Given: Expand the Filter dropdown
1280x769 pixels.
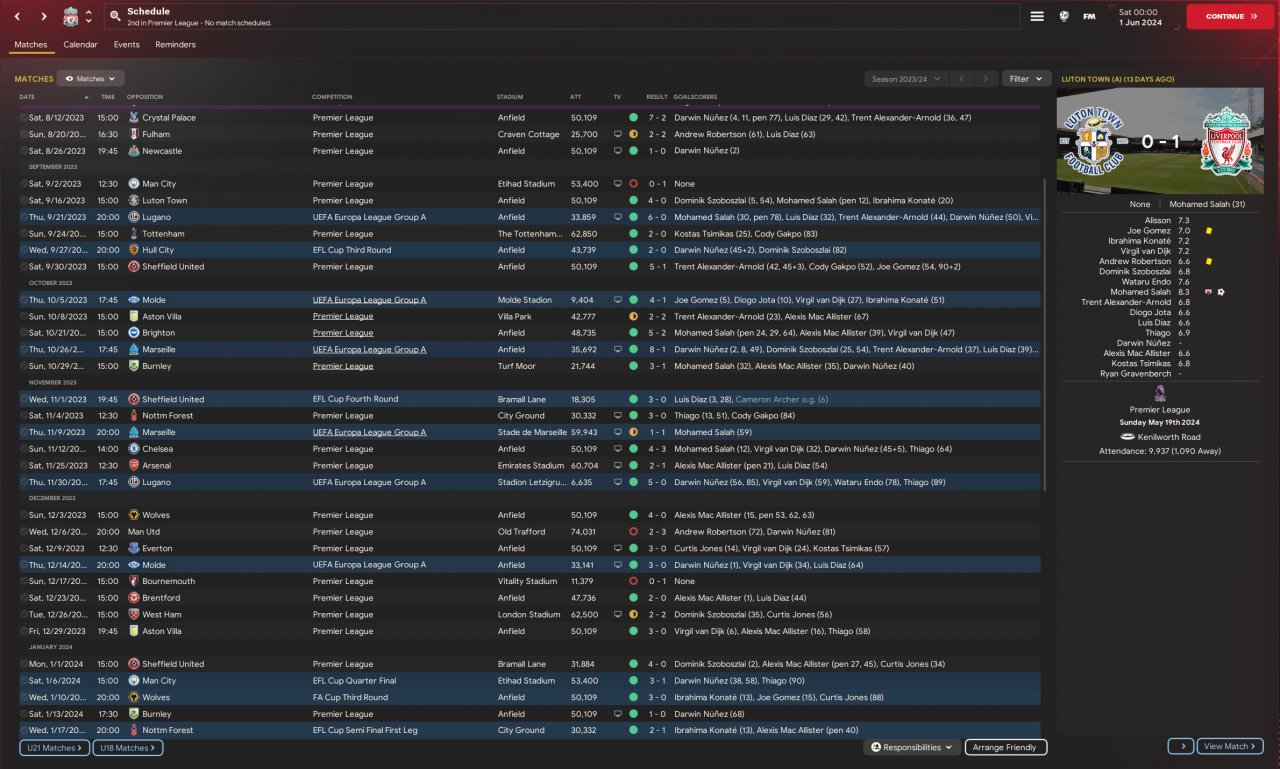Looking at the screenshot, I should 1026,78.
